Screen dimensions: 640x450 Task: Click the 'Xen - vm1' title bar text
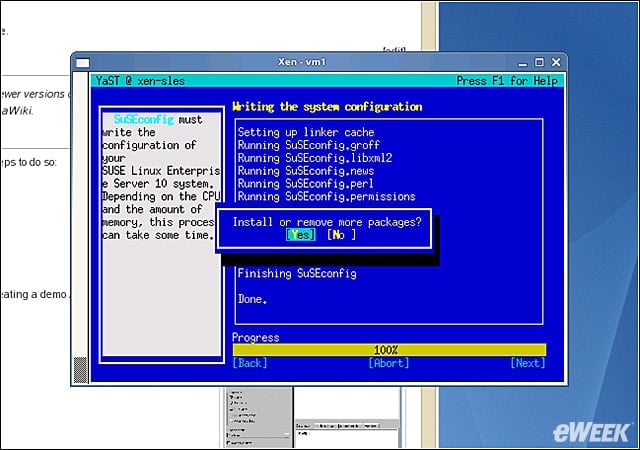[302, 62]
